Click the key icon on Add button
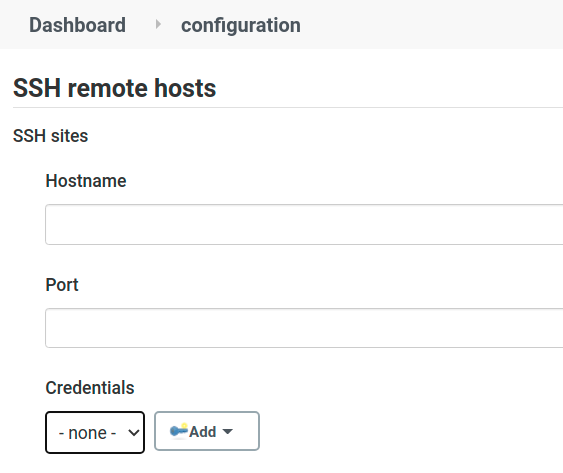Screen dimensions: 563x473 [x=179, y=431]
